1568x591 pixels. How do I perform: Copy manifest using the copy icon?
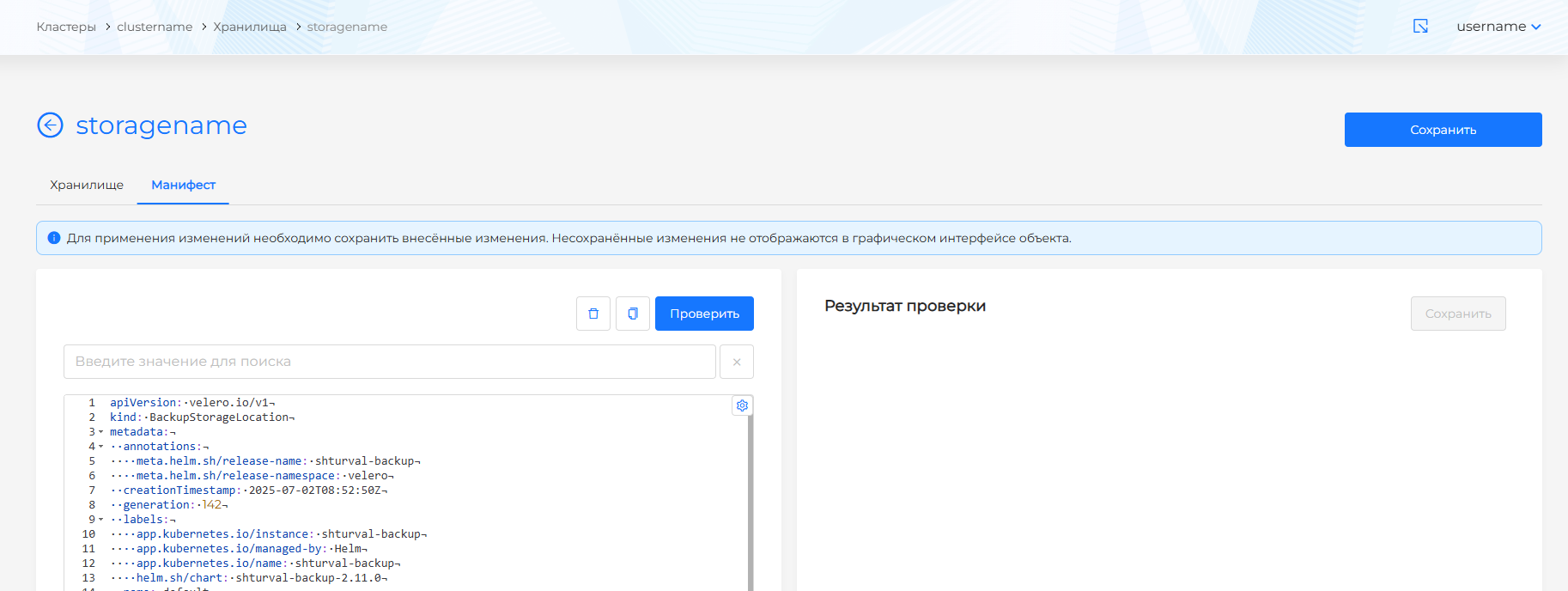click(633, 314)
